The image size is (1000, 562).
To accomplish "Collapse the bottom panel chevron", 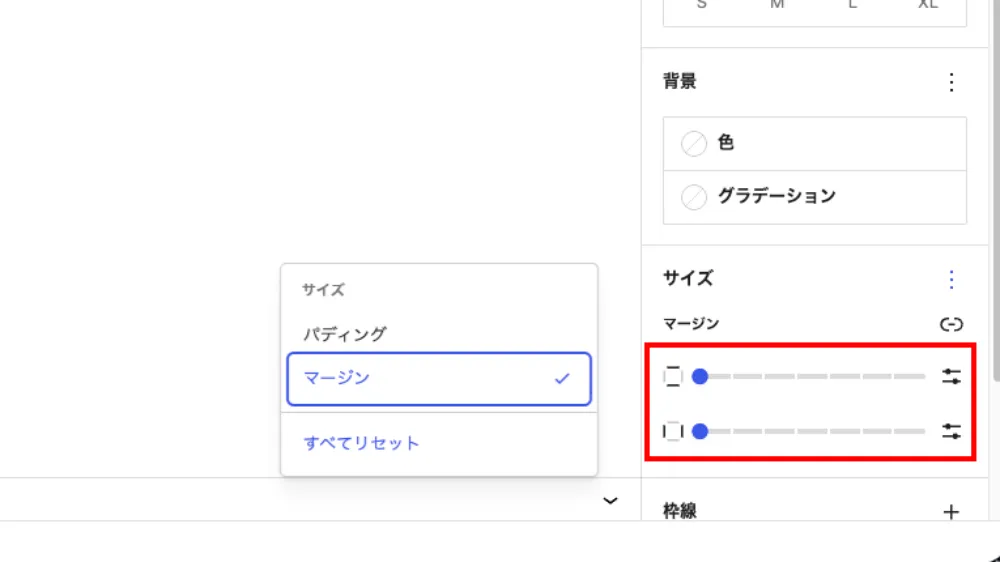I will tap(610, 501).
